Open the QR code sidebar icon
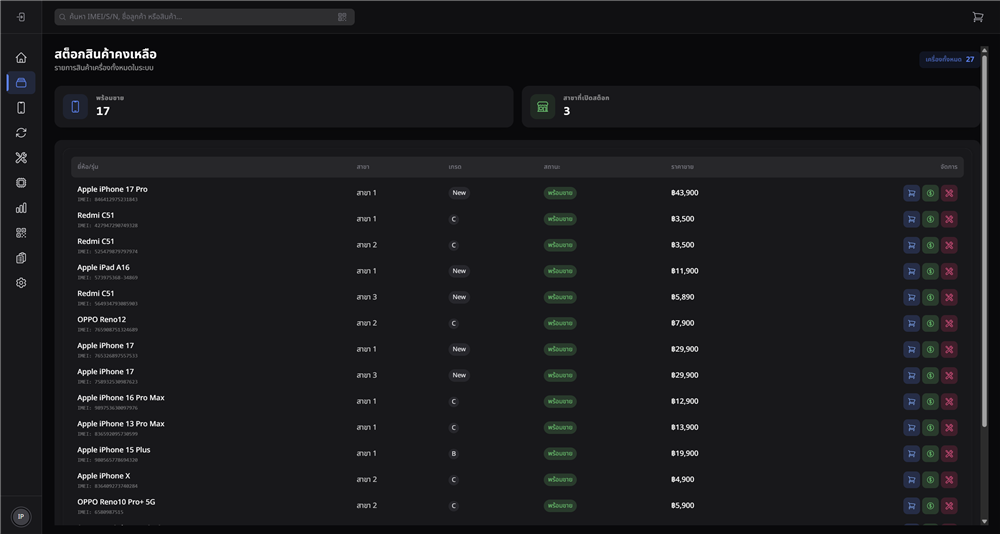Viewport: 1000px width, 534px height. [x=21, y=233]
